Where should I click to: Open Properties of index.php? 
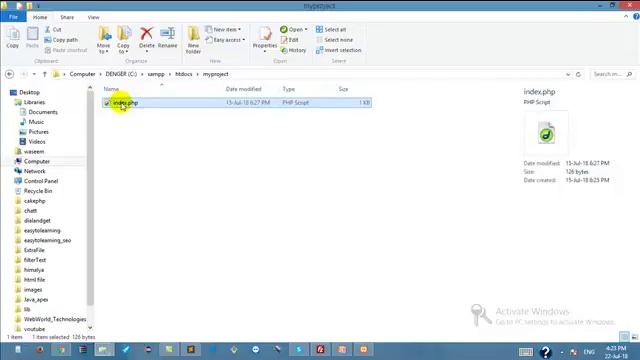[265, 39]
